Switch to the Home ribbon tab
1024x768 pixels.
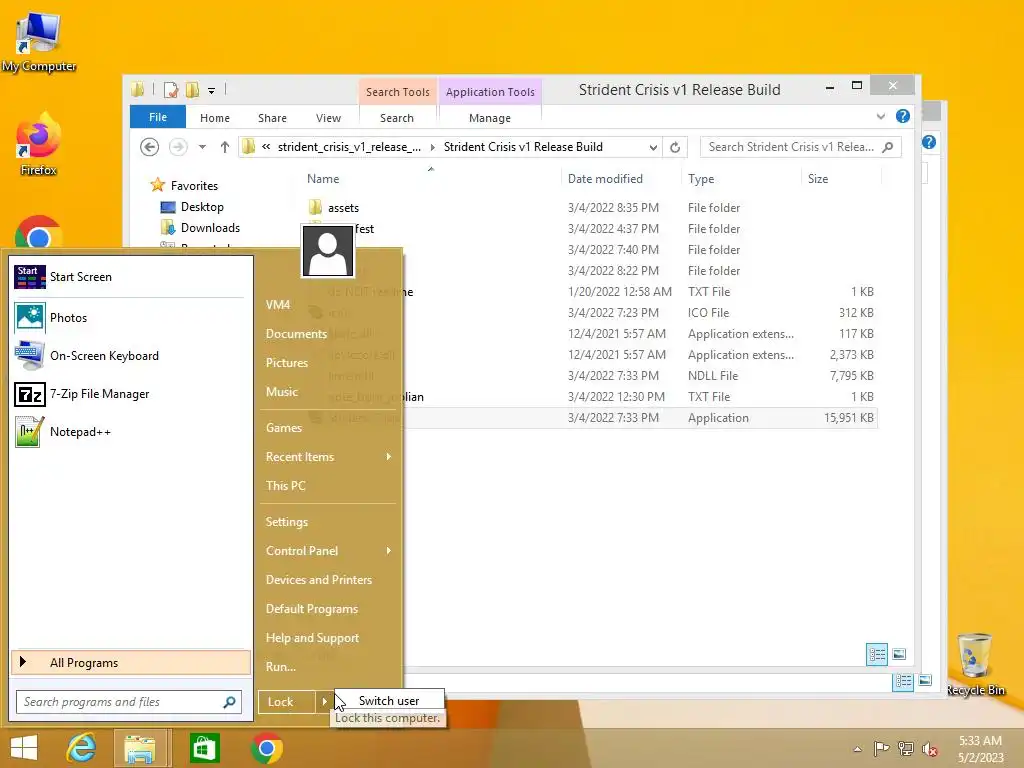215,118
